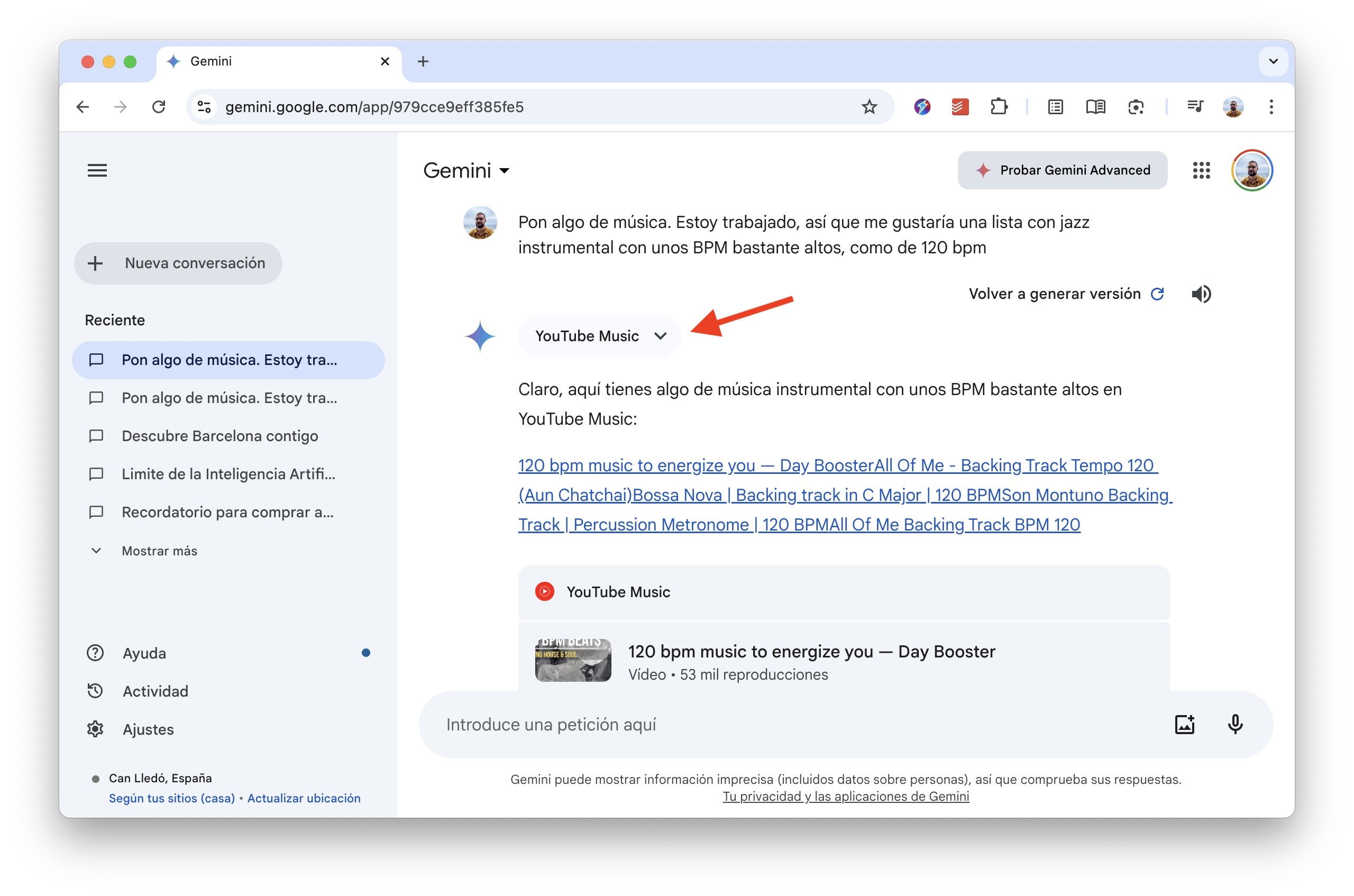
Task: Expand the YouTube Music extension chip
Action: point(599,336)
